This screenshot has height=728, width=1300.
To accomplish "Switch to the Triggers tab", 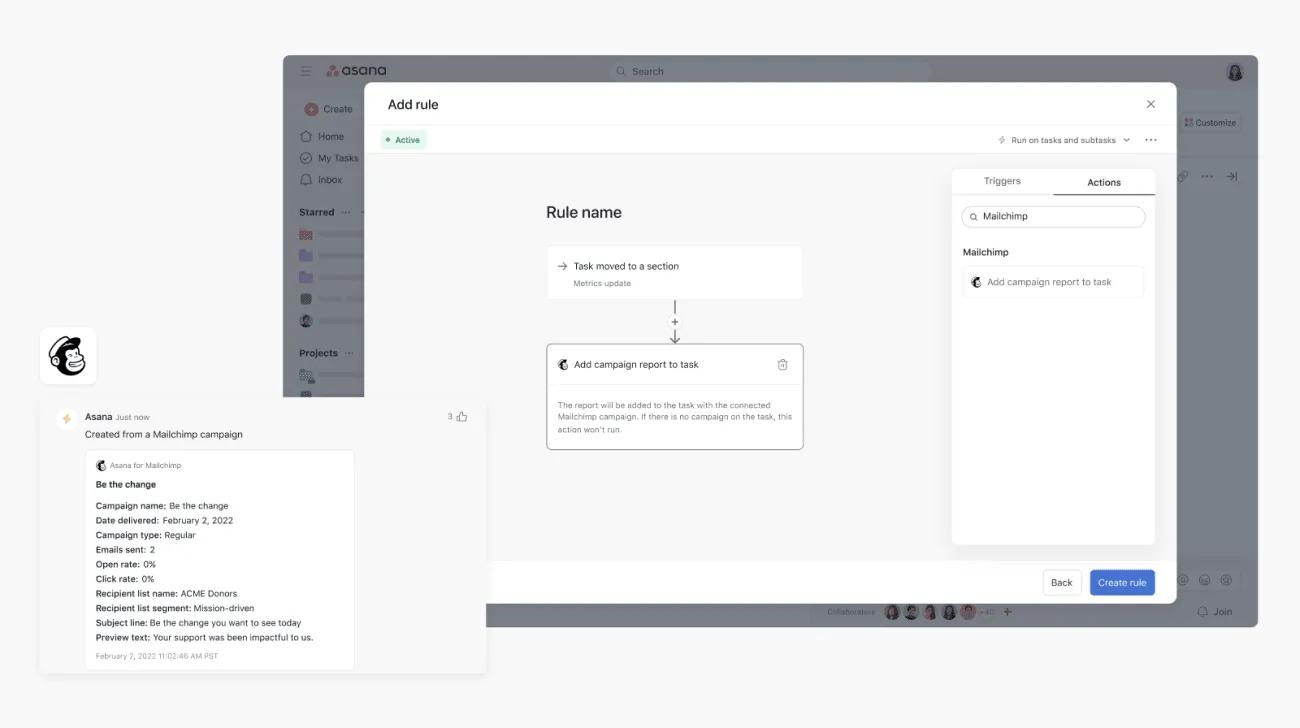I will pos(1001,181).
